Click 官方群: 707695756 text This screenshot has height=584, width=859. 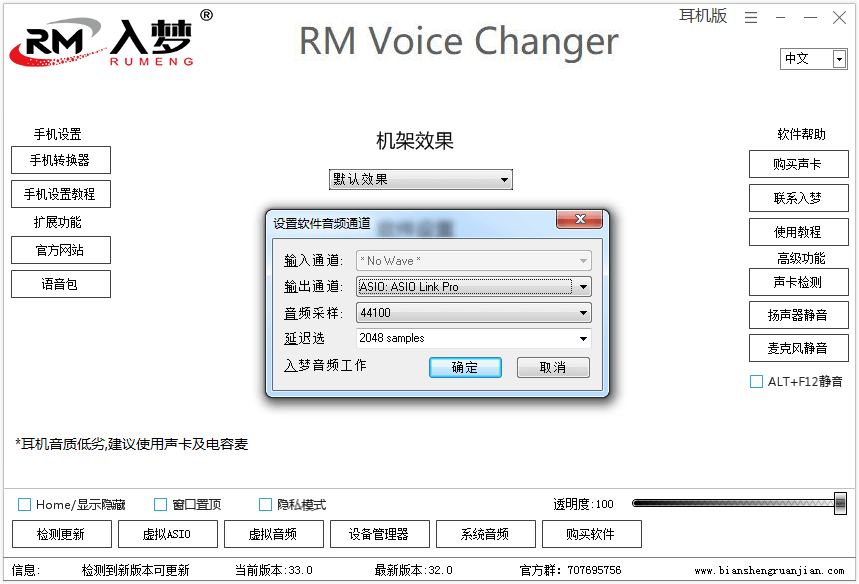(x=570, y=570)
